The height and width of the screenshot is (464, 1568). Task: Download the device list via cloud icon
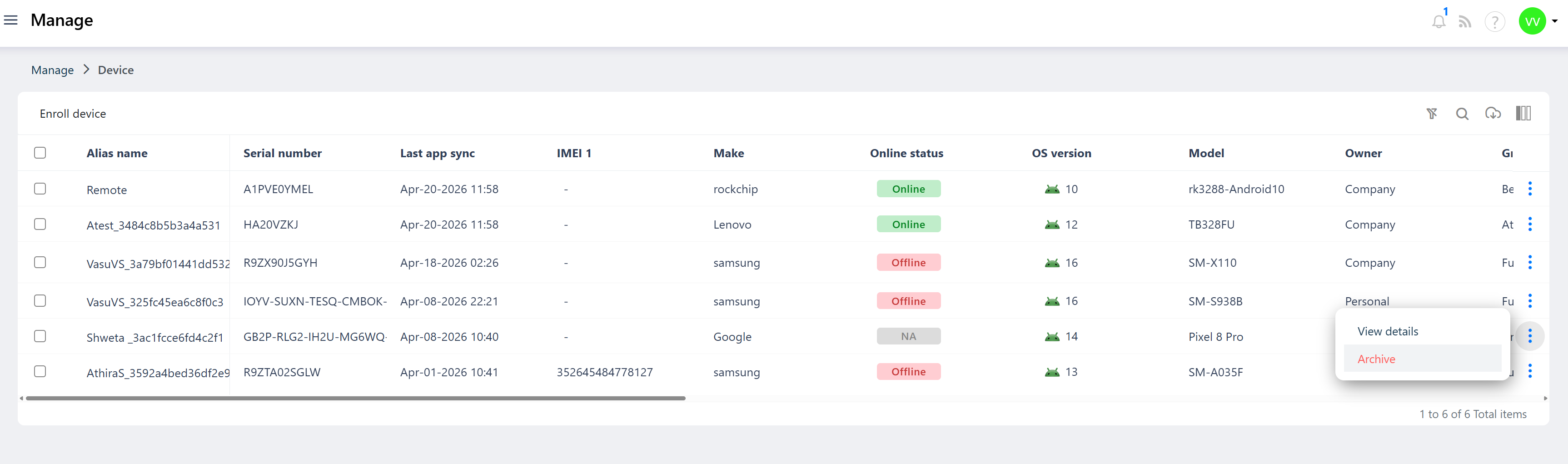coord(1493,113)
